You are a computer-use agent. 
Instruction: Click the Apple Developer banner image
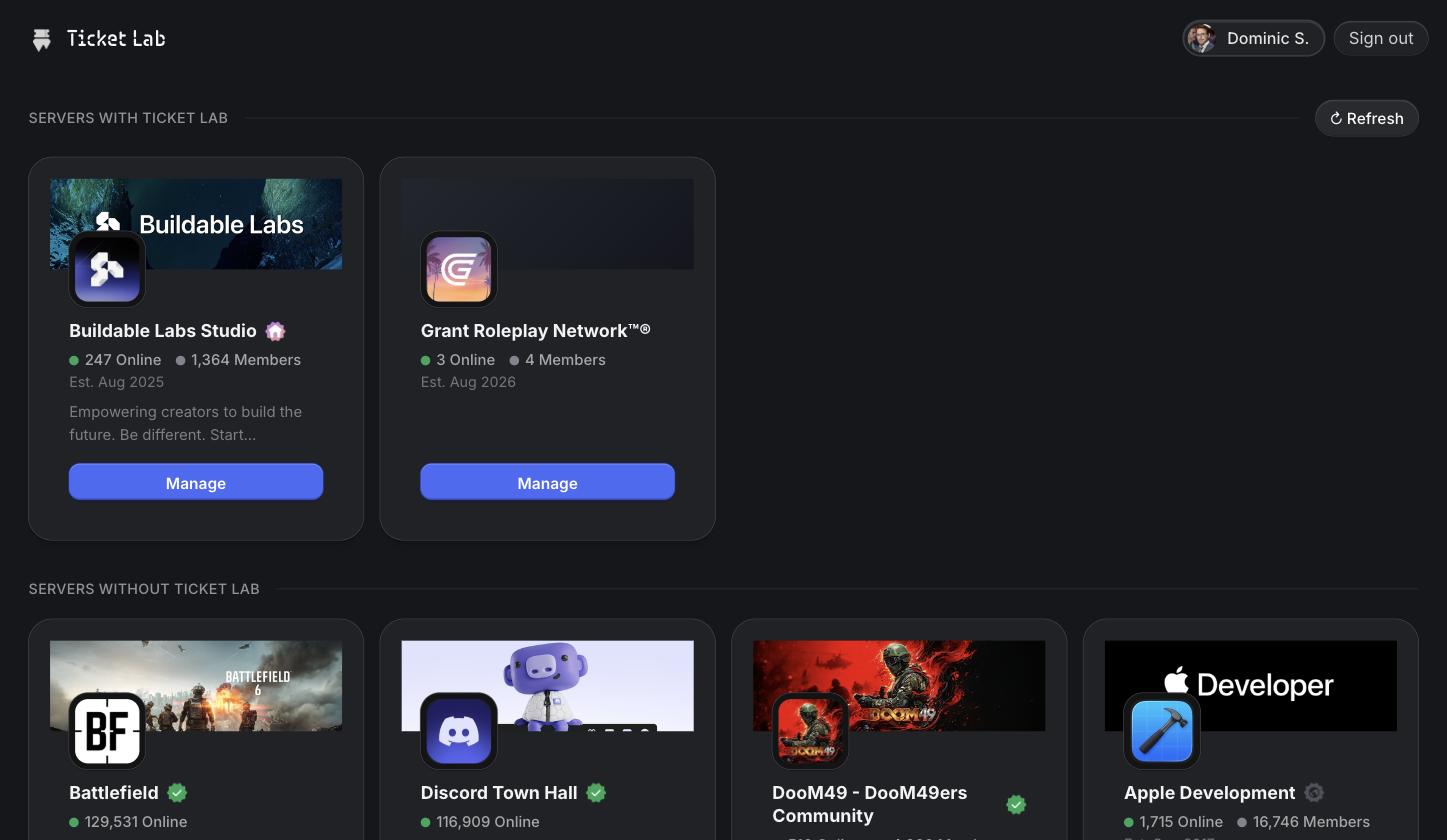tap(1251, 686)
